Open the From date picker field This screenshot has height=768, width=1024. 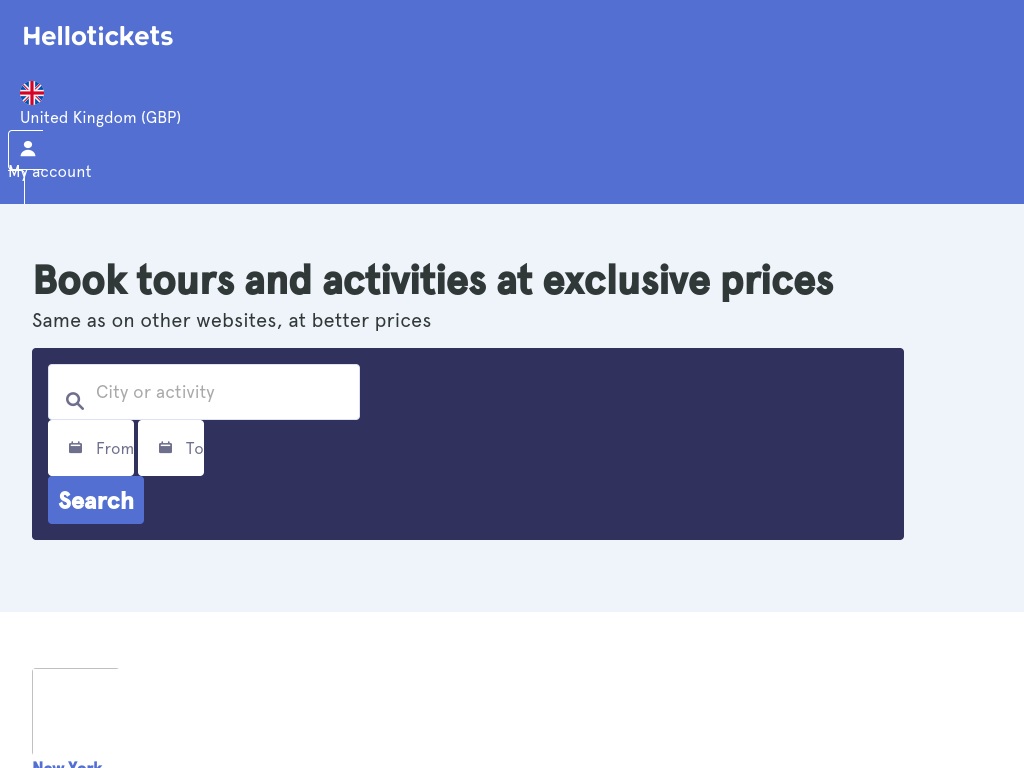[x=113, y=448]
